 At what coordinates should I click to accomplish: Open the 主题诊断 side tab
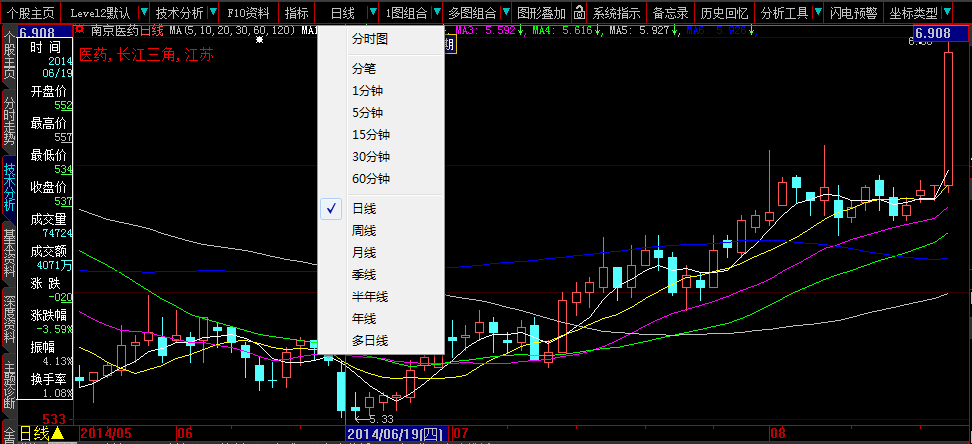9,385
